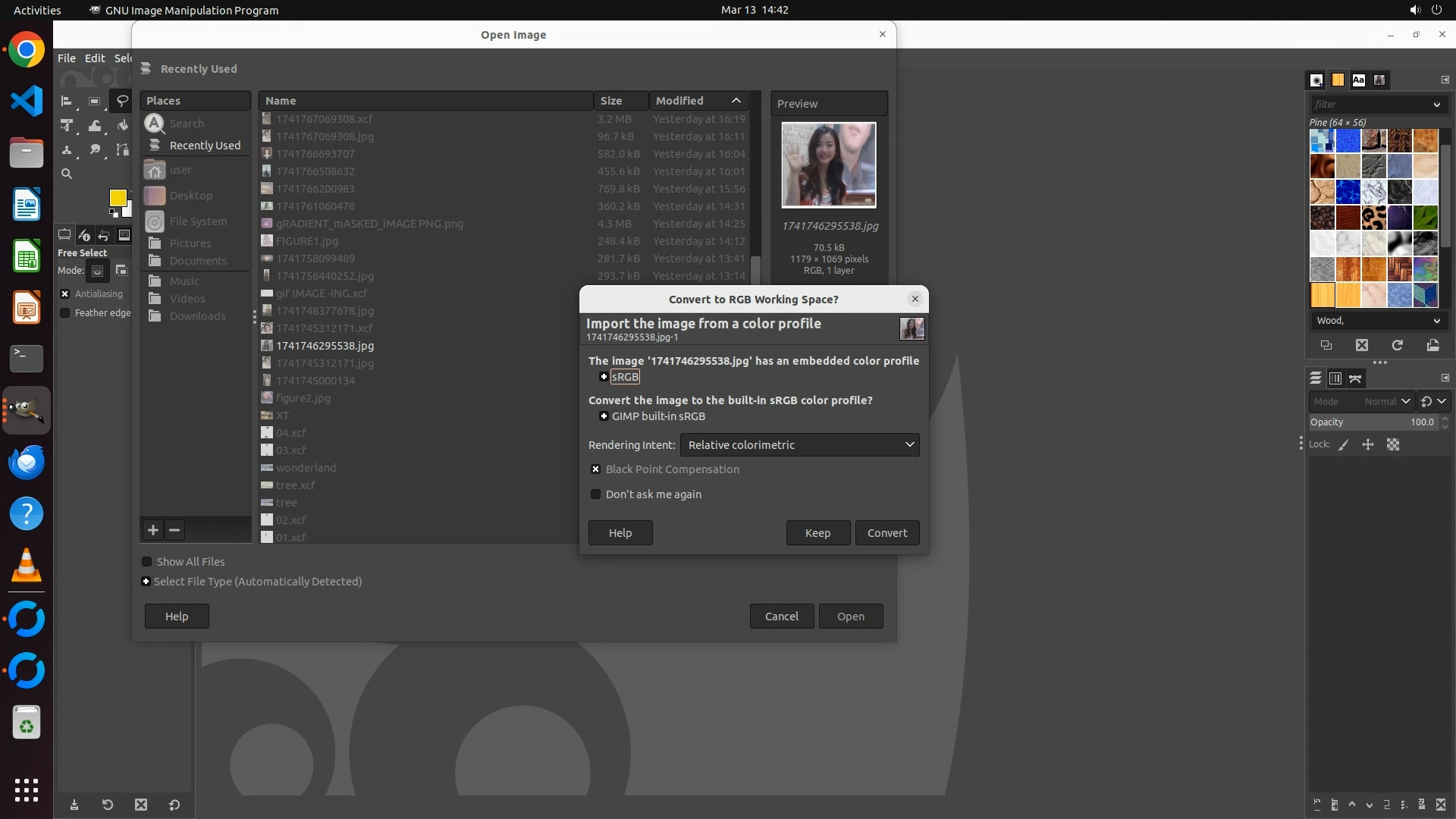The width and height of the screenshot is (1456, 819).
Task: Click Keep to preserve embedded profile
Action: [817, 532]
